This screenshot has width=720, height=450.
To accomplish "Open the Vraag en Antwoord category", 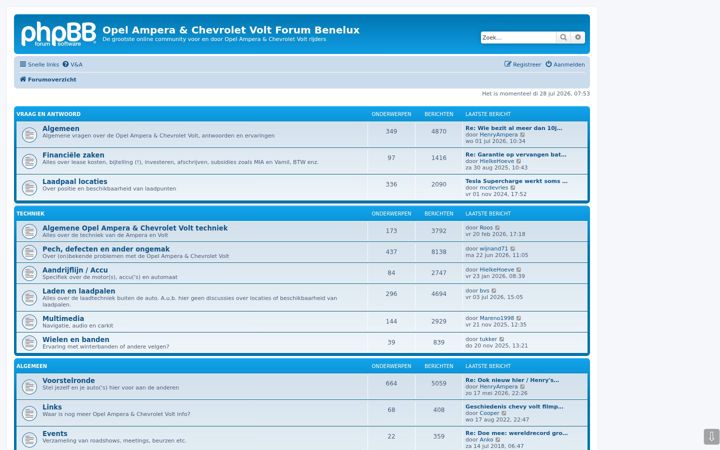I will (49, 114).
